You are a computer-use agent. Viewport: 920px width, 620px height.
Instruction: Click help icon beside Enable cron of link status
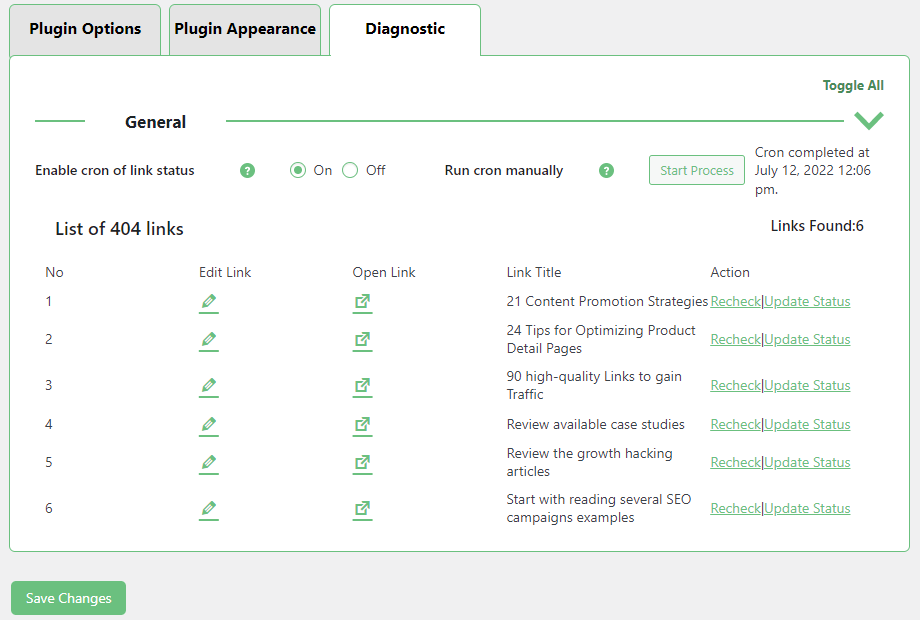(248, 171)
